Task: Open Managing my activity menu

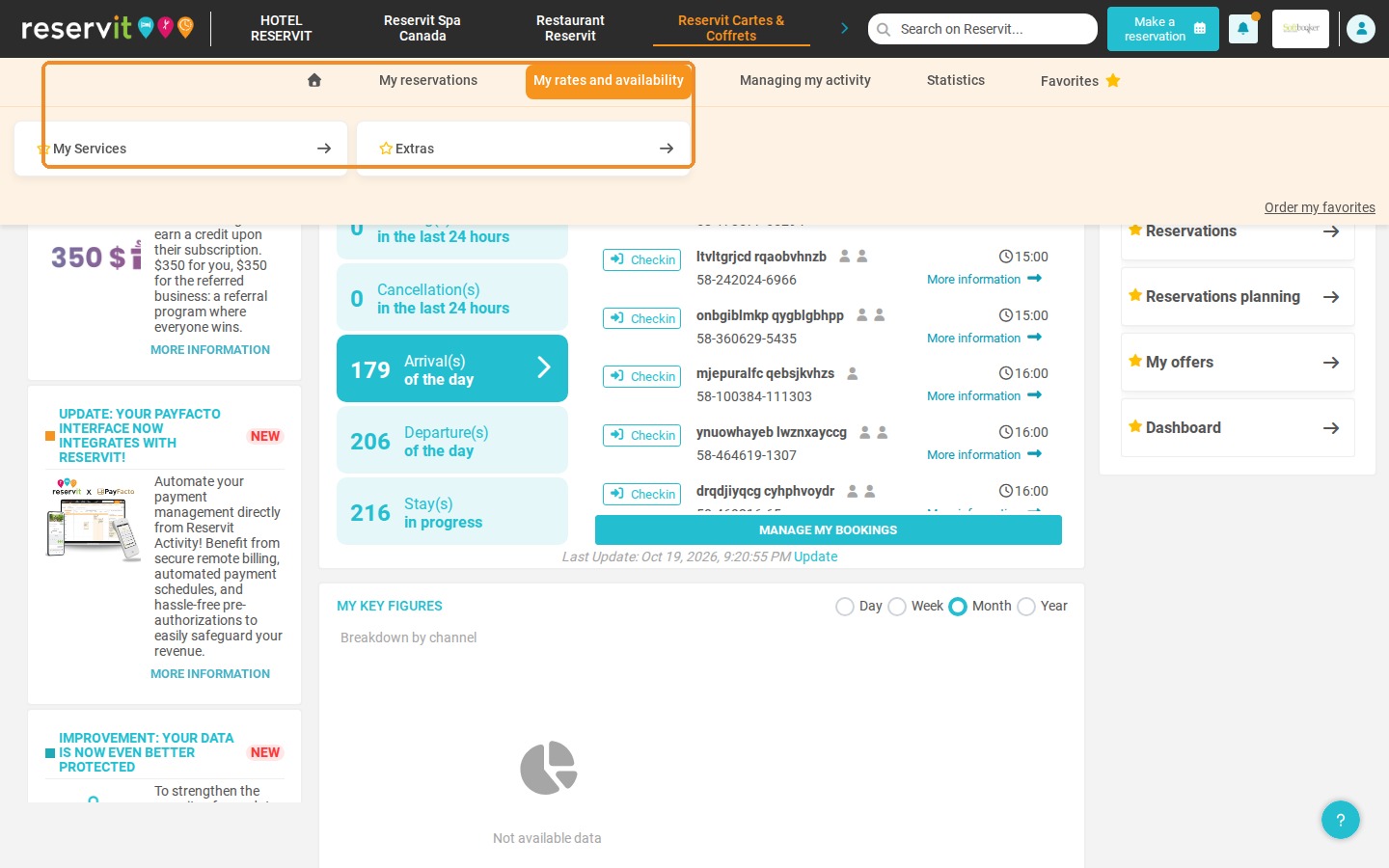Action: (805, 80)
